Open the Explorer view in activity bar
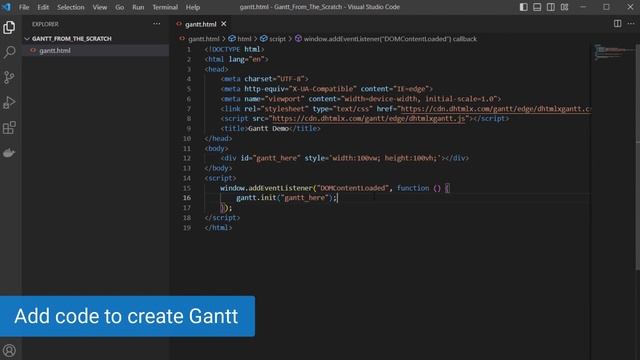The image size is (640, 360). 9,27
